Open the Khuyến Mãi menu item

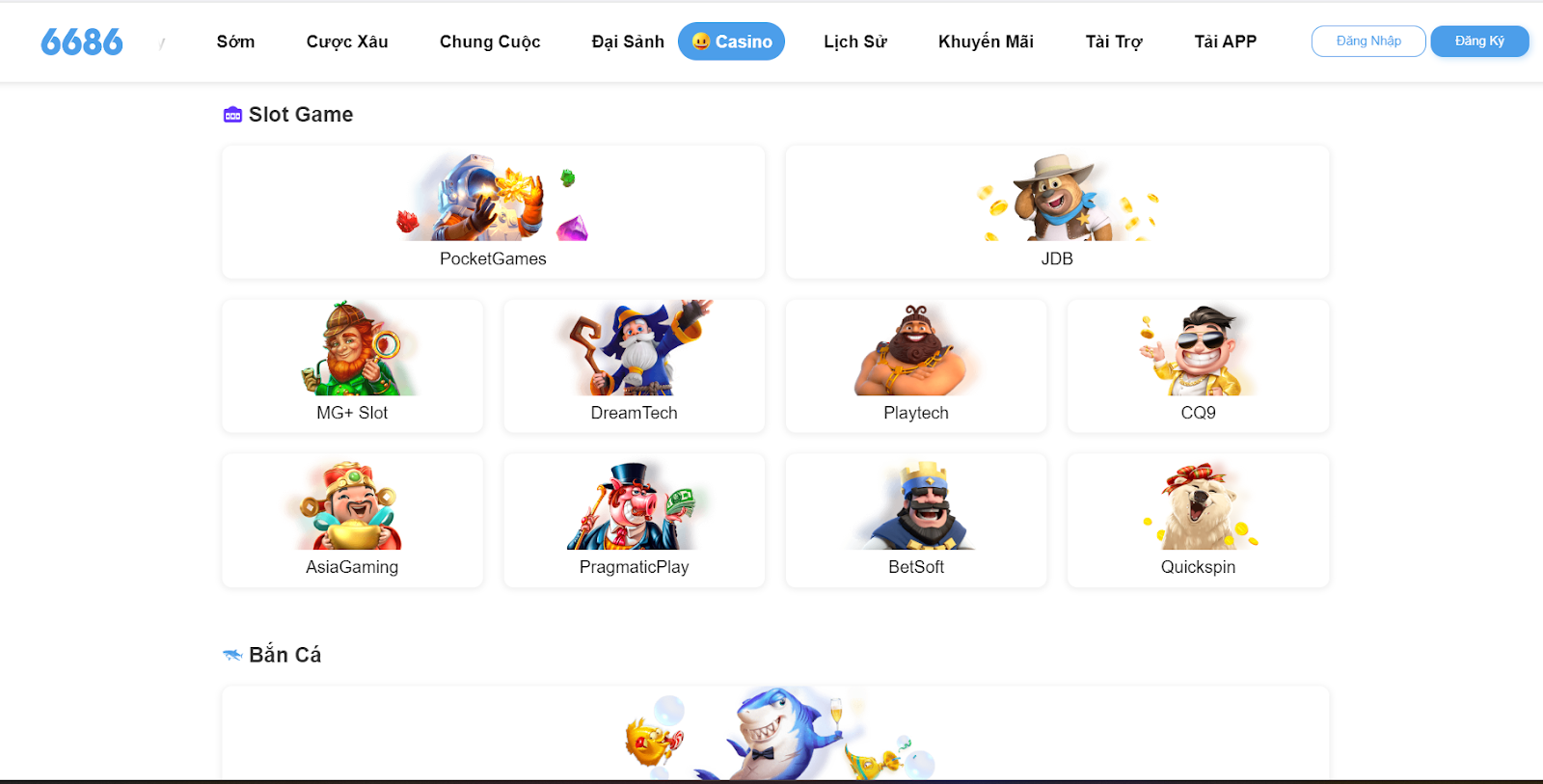(x=986, y=41)
